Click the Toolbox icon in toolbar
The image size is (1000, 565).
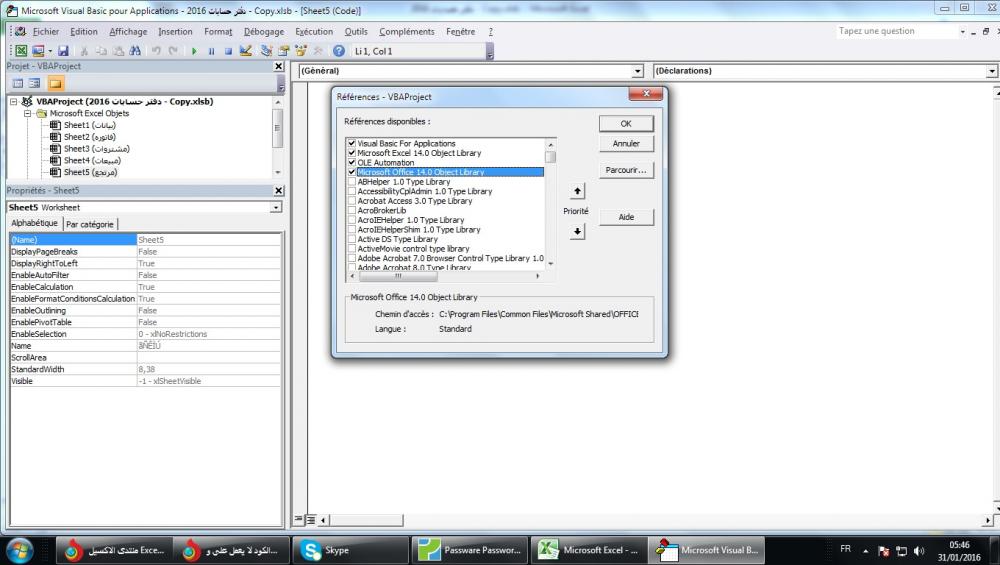(x=318, y=51)
